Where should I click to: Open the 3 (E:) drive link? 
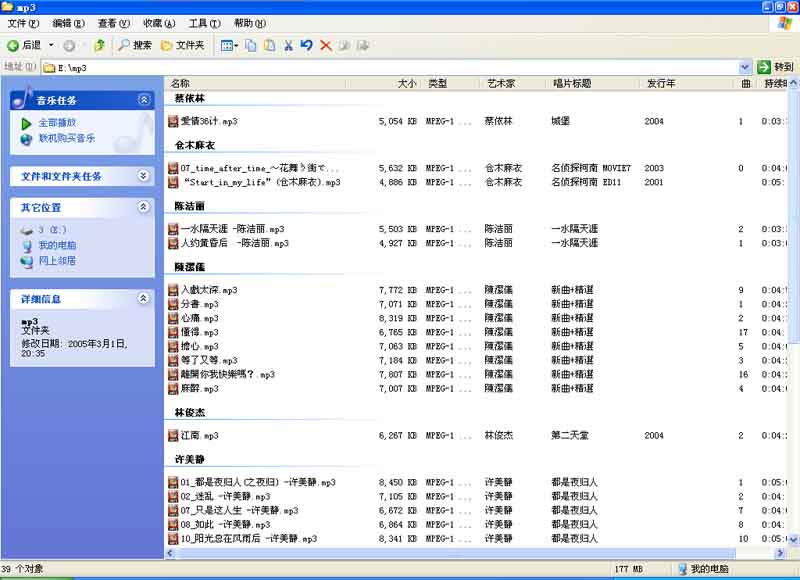click(x=53, y=230)
